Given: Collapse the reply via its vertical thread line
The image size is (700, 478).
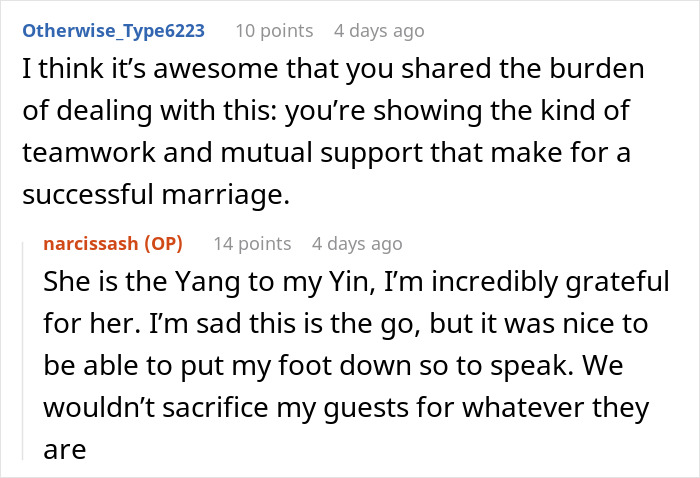Looking at the screenshot, I should (x=26, y=350).
